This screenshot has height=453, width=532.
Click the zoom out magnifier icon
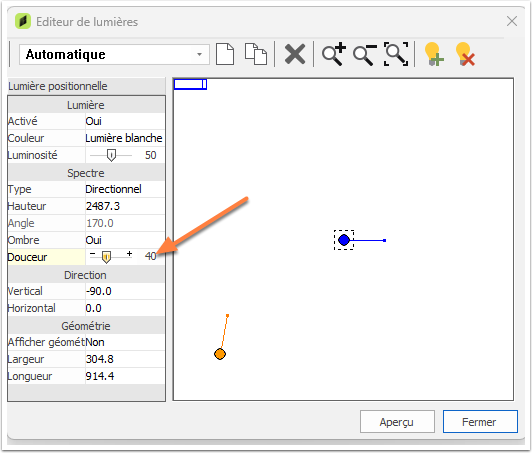pyautogui.click(x=364, y=55)
